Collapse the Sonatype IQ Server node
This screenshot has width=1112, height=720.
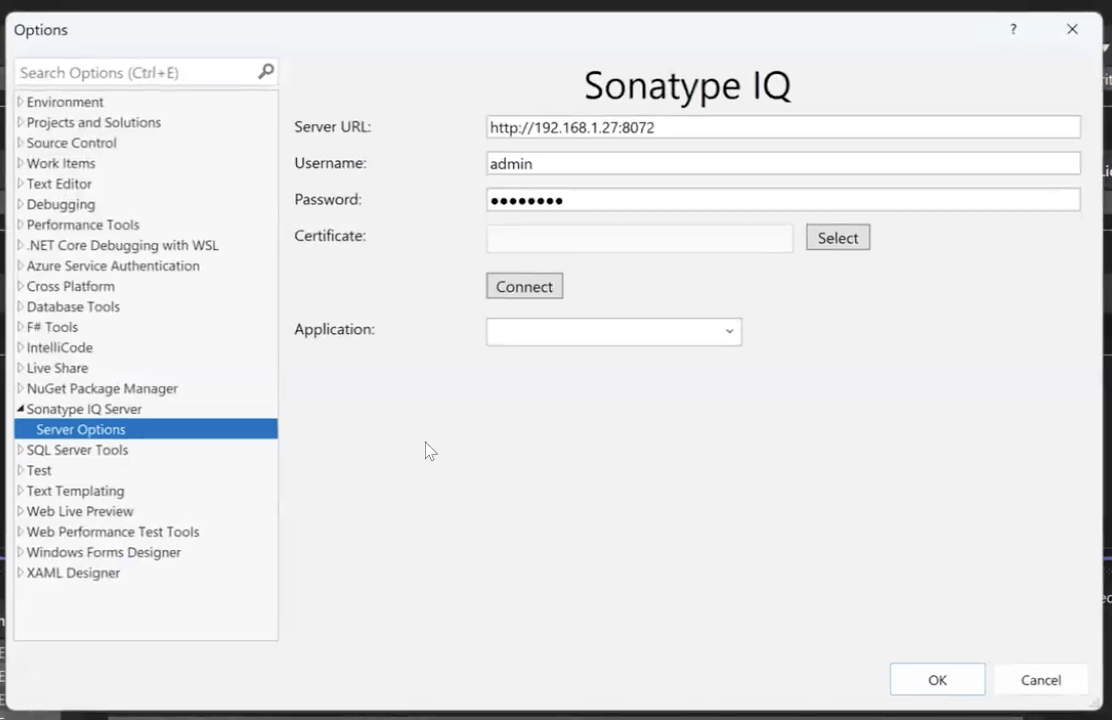point(20,409)
